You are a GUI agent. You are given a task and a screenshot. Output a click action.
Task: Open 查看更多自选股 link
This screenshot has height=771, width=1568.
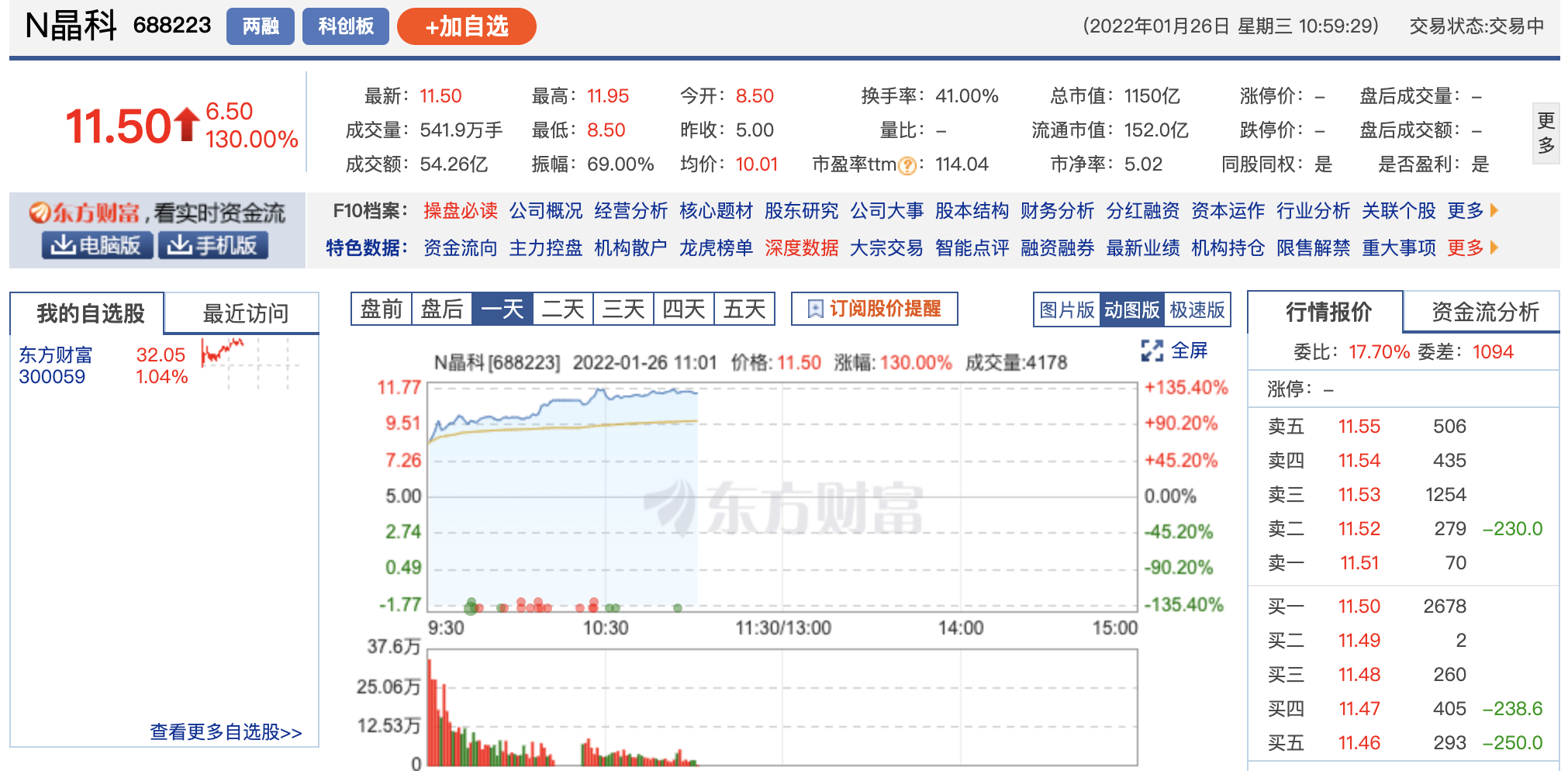click(226, 731)
